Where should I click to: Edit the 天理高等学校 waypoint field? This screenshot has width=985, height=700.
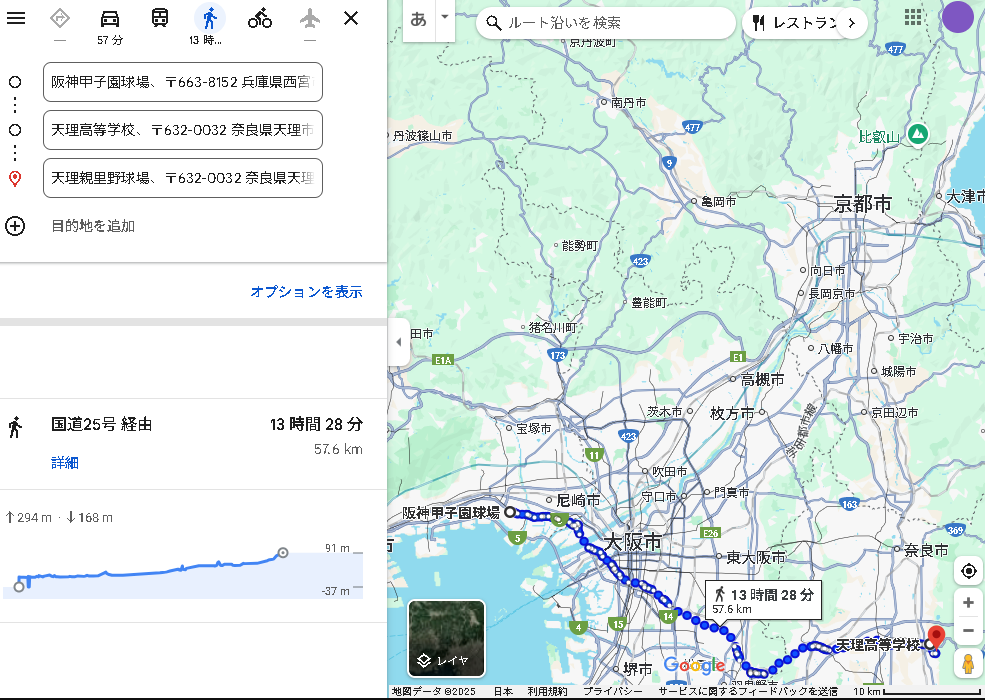point(183,130)
